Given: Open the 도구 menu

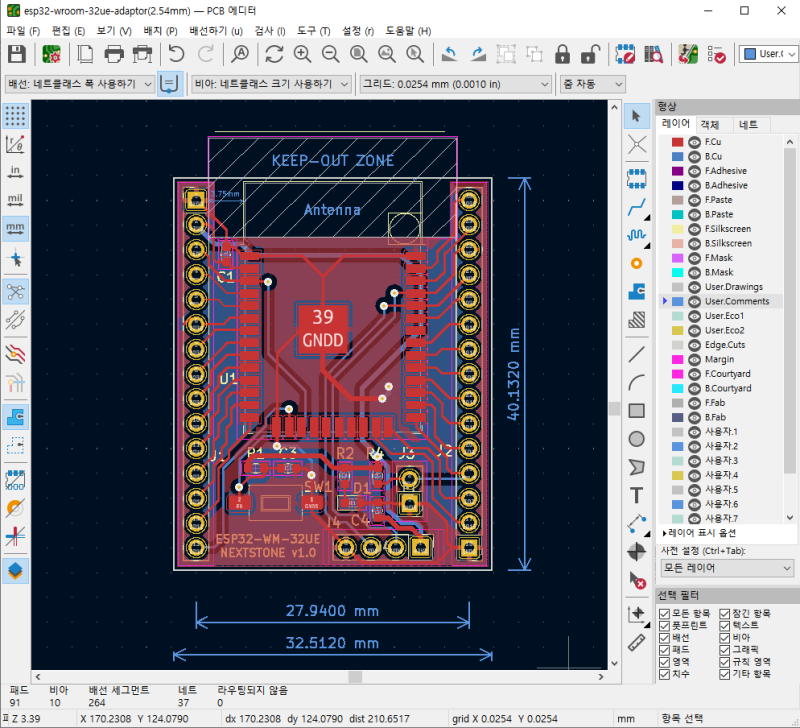Looking at the screenshot, I should [x=309, y=31].
